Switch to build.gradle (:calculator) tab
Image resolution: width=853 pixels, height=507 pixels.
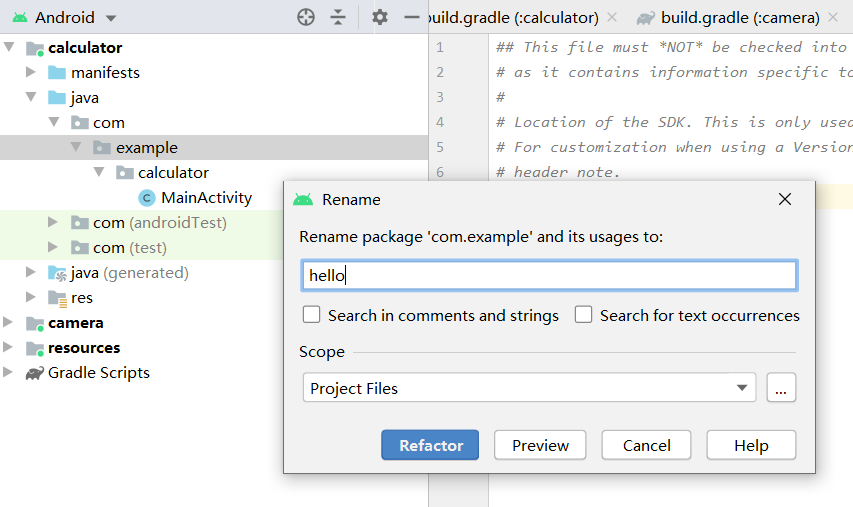512,18
